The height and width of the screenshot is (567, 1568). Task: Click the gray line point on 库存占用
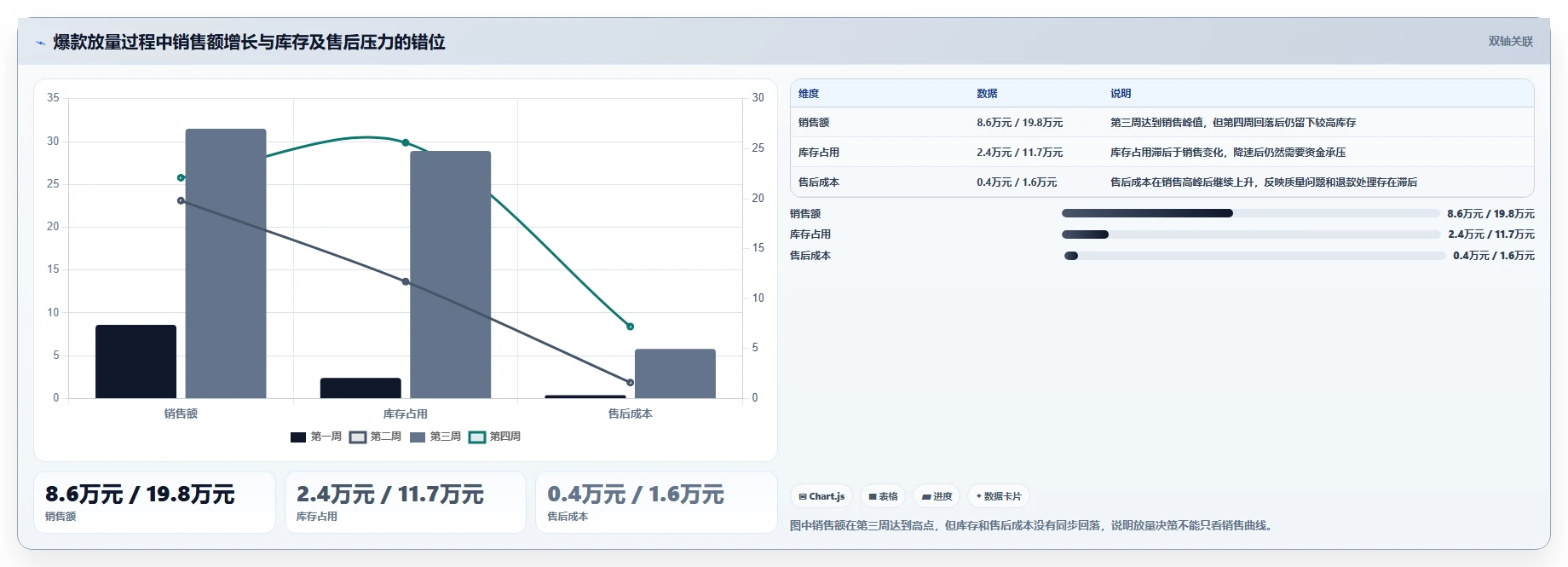[x=406, y=281]
